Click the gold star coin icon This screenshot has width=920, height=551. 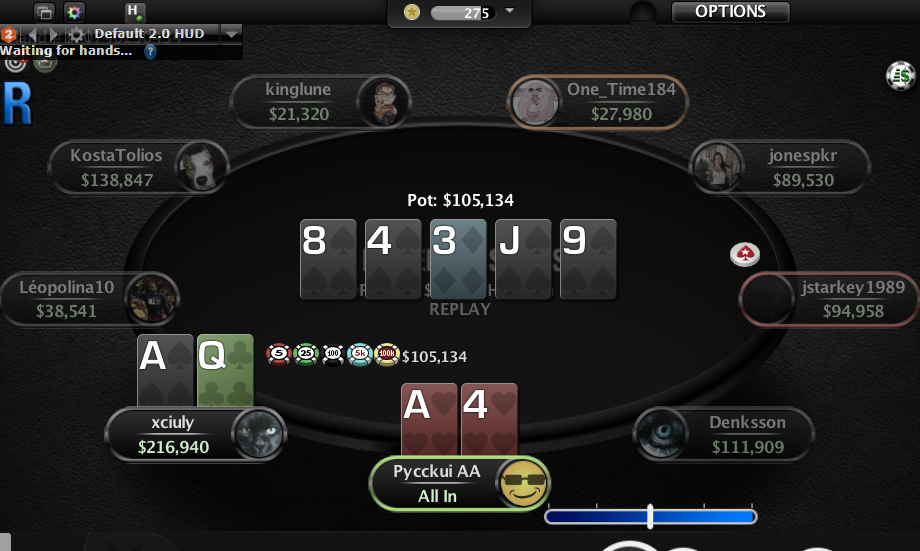[412, 12]
